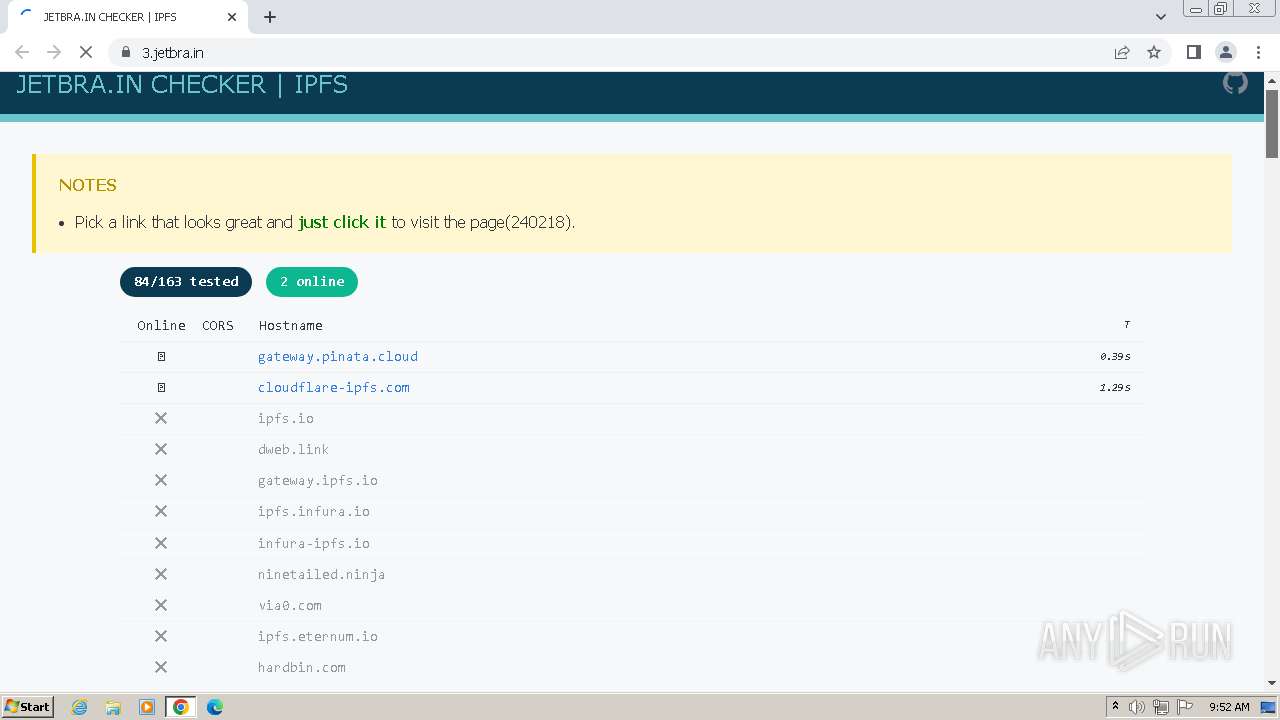Click the T time column header

[x=1127, y=324]
